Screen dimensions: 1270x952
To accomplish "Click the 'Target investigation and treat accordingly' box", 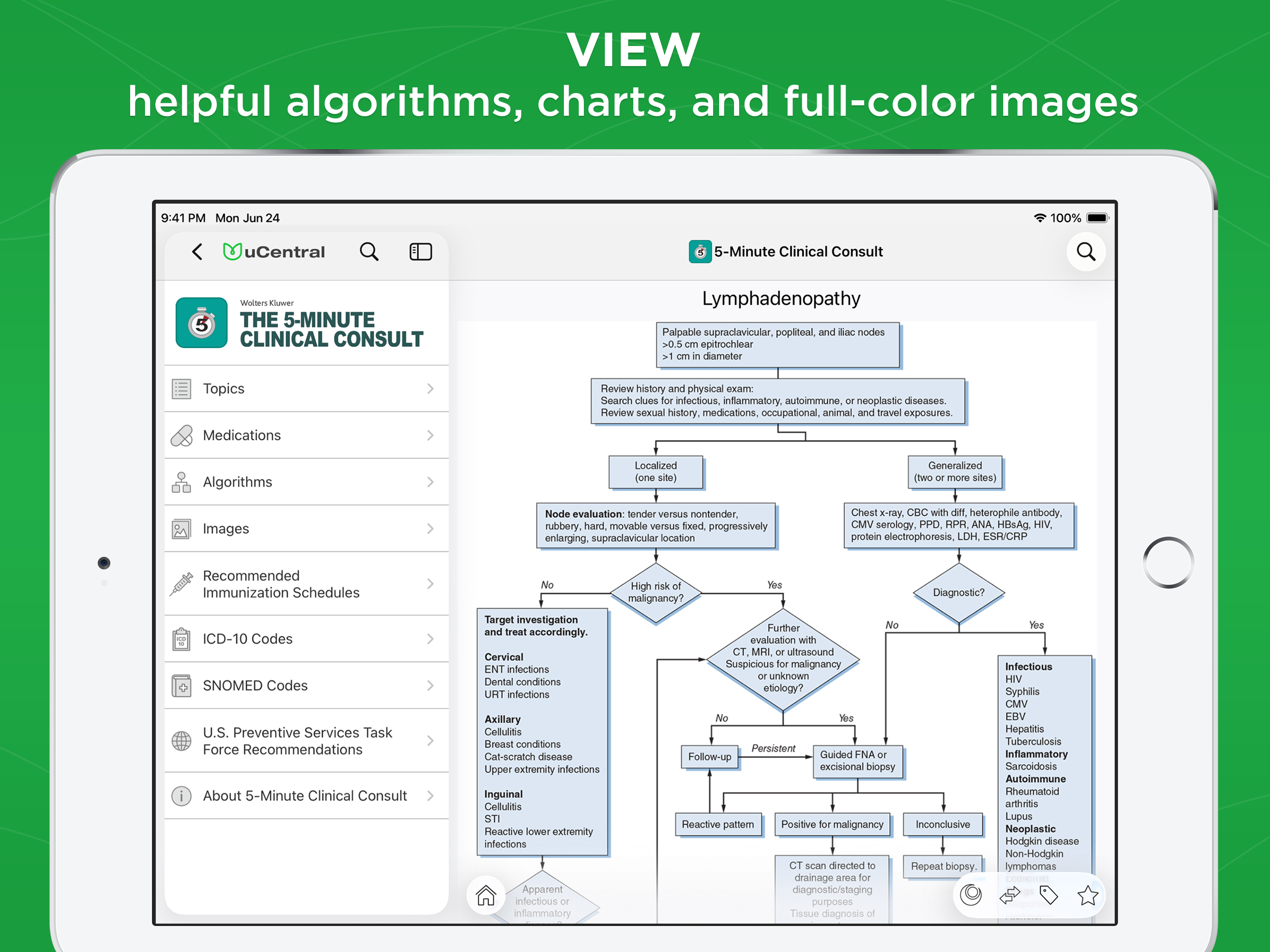I will tap(542, 732).
